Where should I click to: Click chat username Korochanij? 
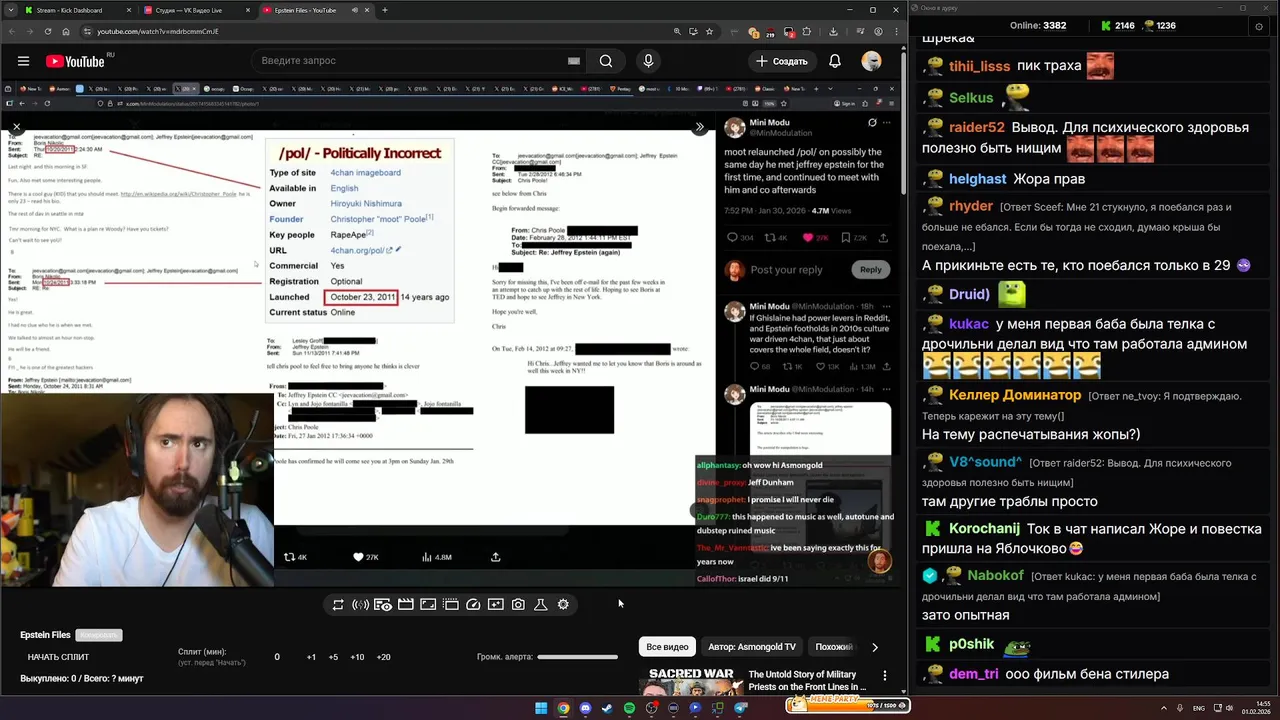click(984, 529)
